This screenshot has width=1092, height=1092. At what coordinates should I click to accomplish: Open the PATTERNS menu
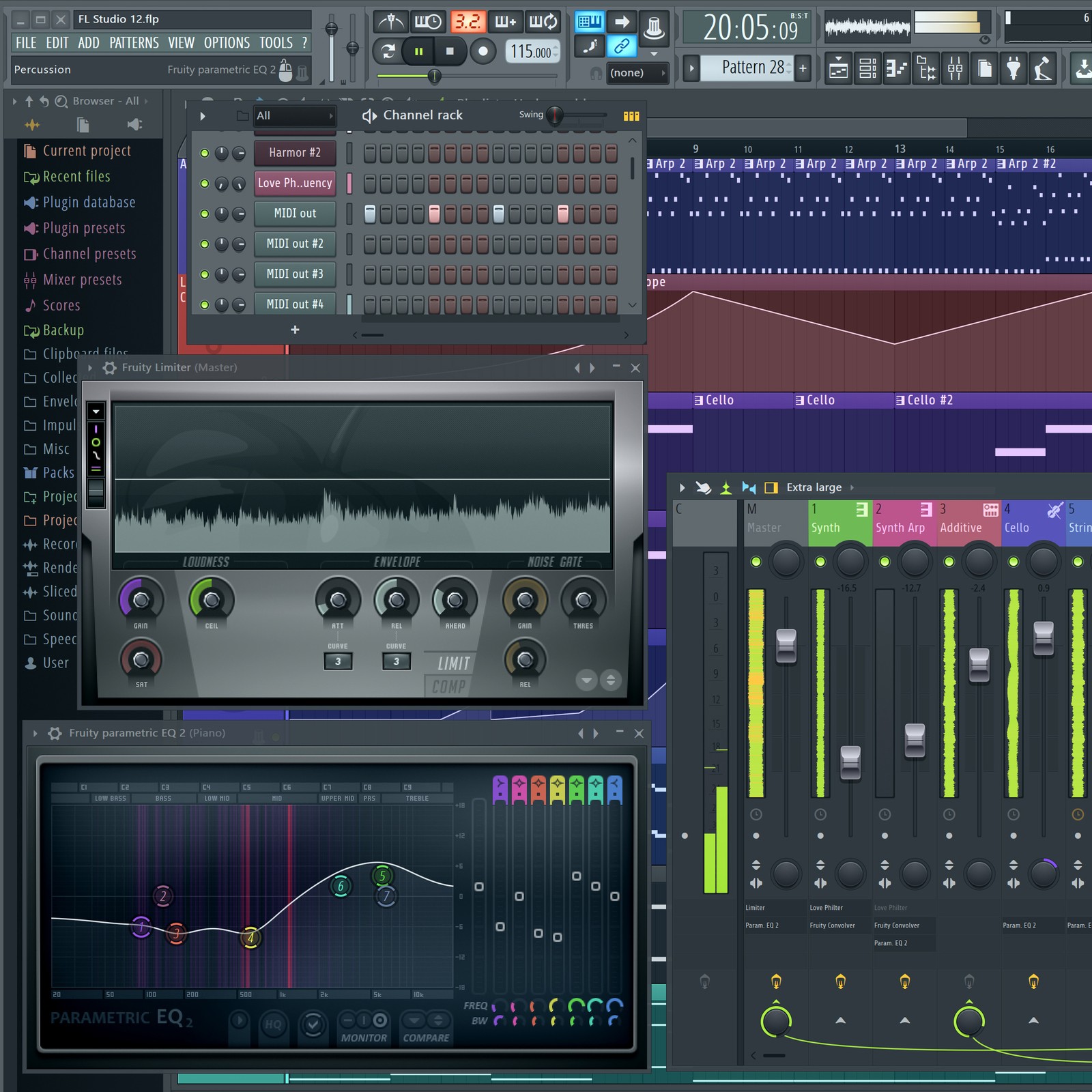[134, 42]
